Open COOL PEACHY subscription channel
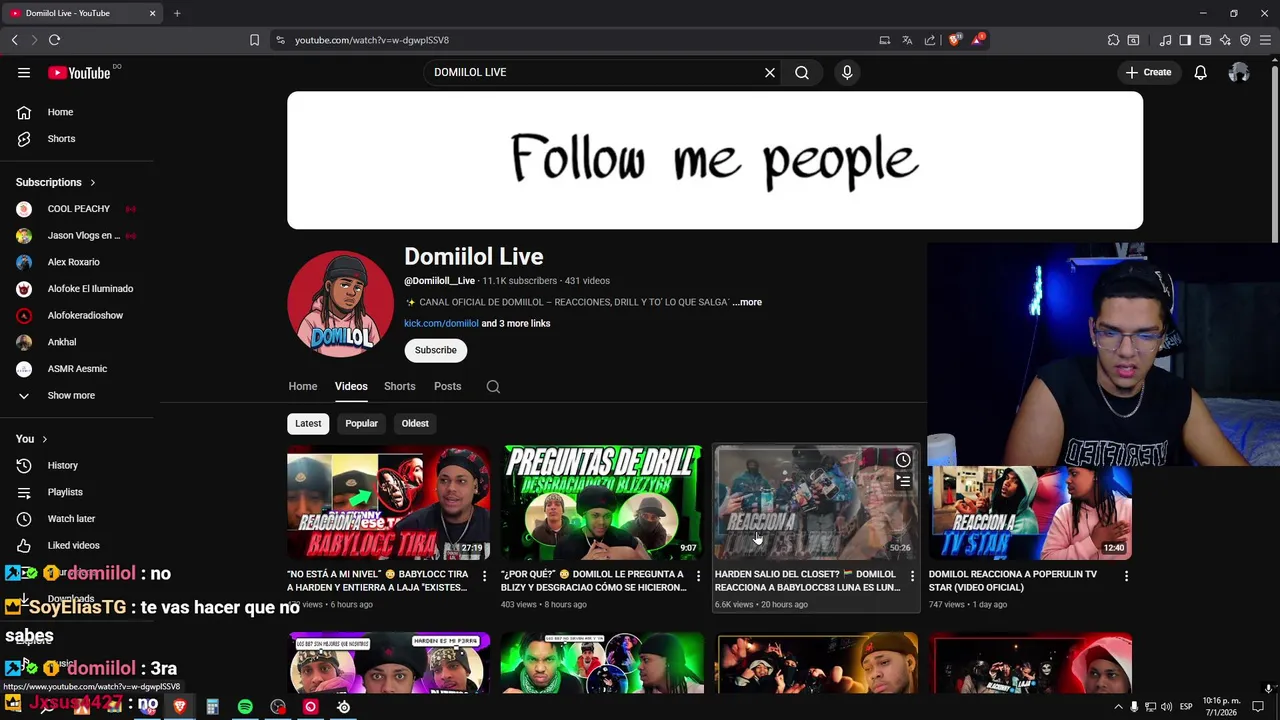Image resolution: width=1280 pixels, height=720 pixels. click(x=80, y=209)
